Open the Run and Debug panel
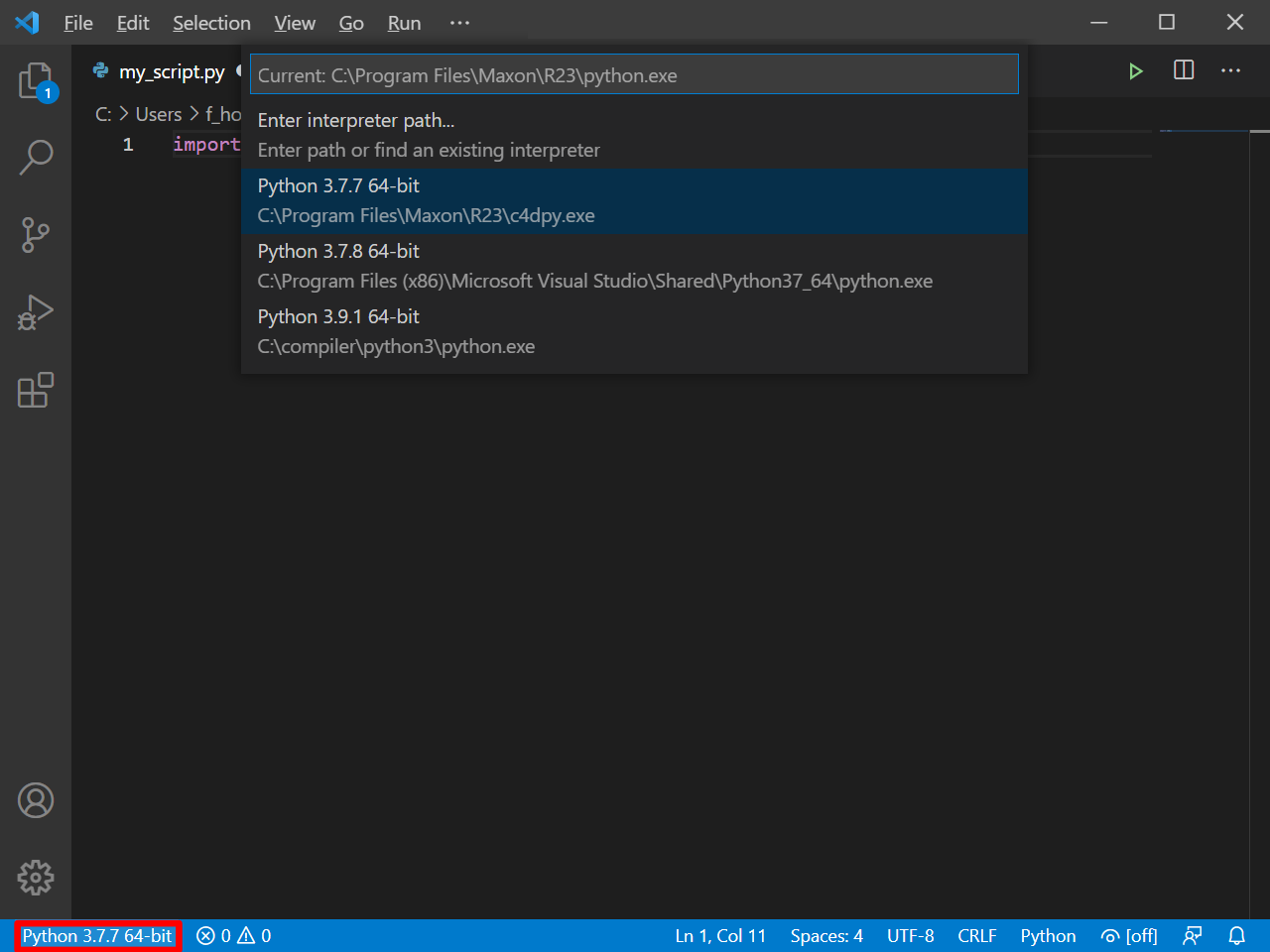This screenshot has height=952, width=1270. (x=37, y=312)
